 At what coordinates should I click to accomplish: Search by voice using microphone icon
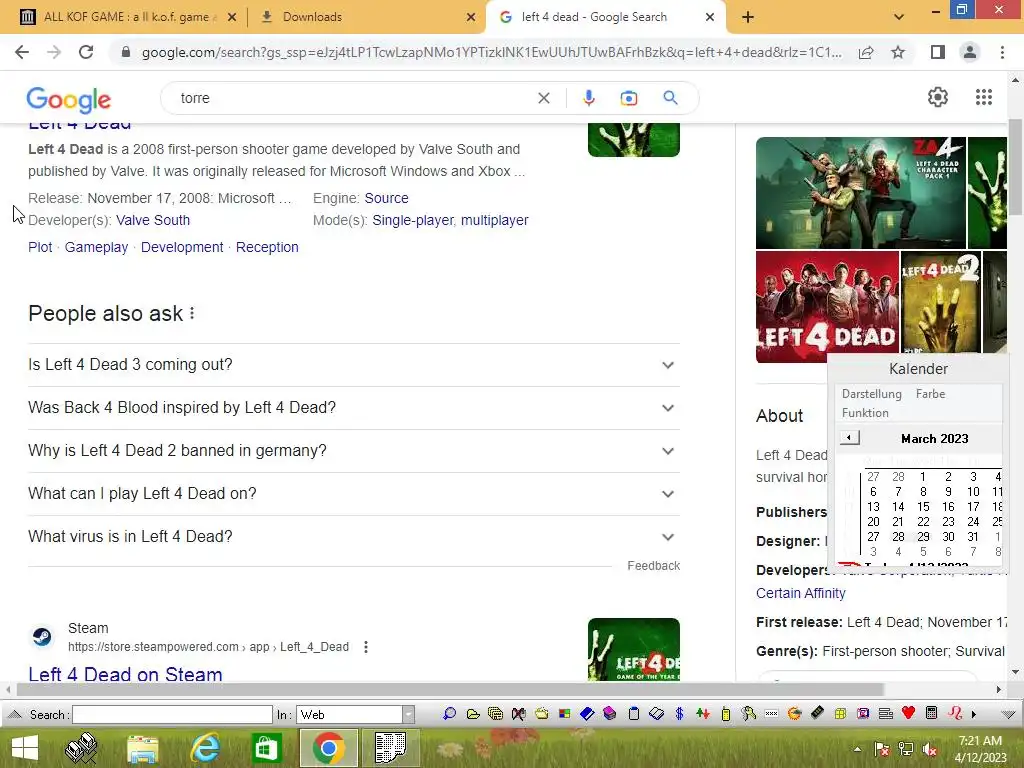pos(588,98)
